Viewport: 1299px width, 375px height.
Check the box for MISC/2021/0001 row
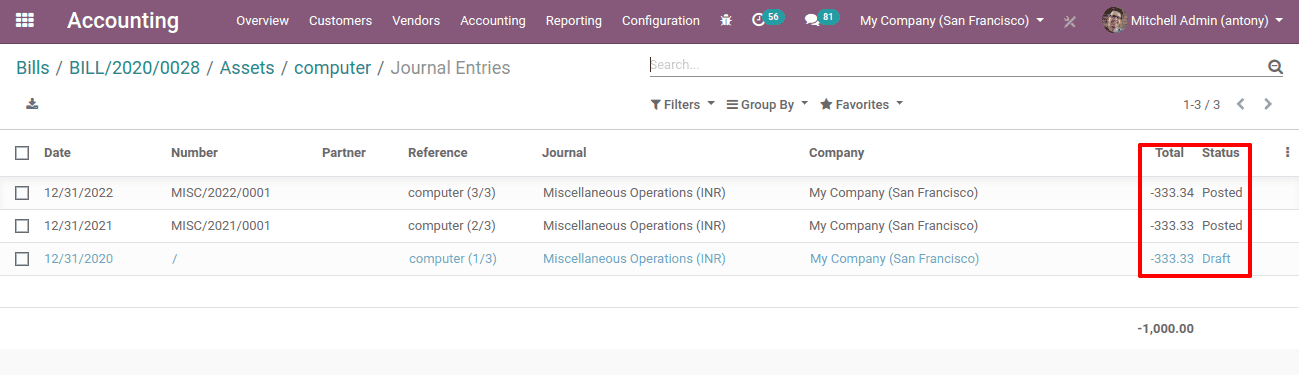tap(22, 226)
